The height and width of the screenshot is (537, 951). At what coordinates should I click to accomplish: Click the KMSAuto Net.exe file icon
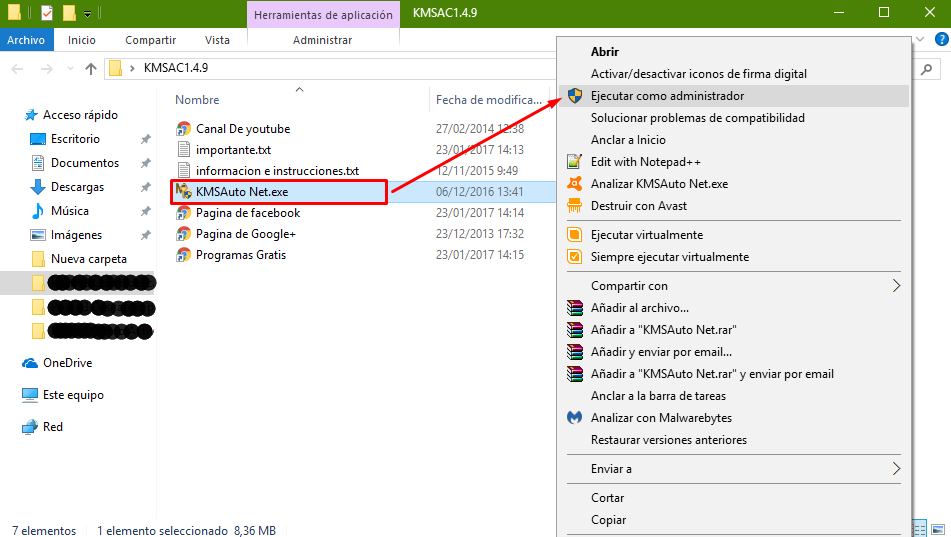pos(183,192)
